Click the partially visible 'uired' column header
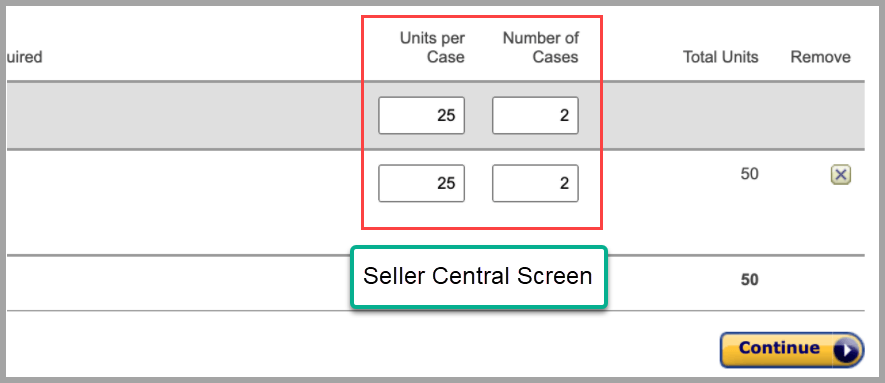885x383 pixels. coord(24,57)
